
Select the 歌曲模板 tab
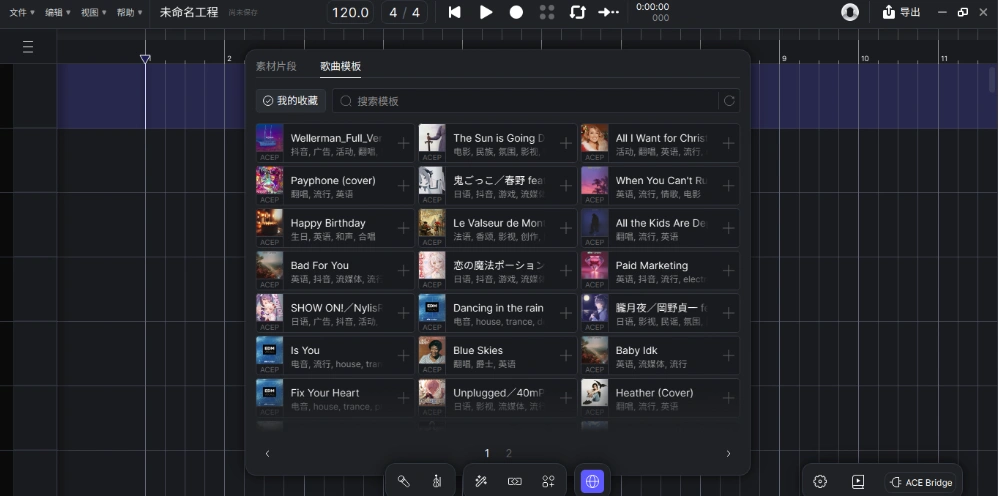click(340, 66)
